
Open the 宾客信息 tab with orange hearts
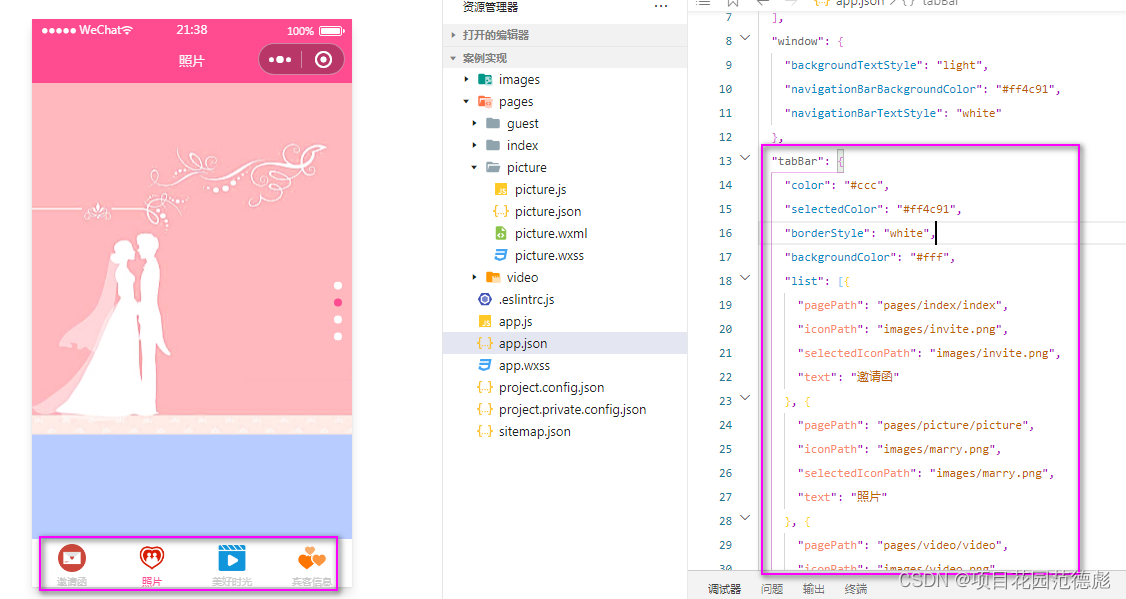312,565
